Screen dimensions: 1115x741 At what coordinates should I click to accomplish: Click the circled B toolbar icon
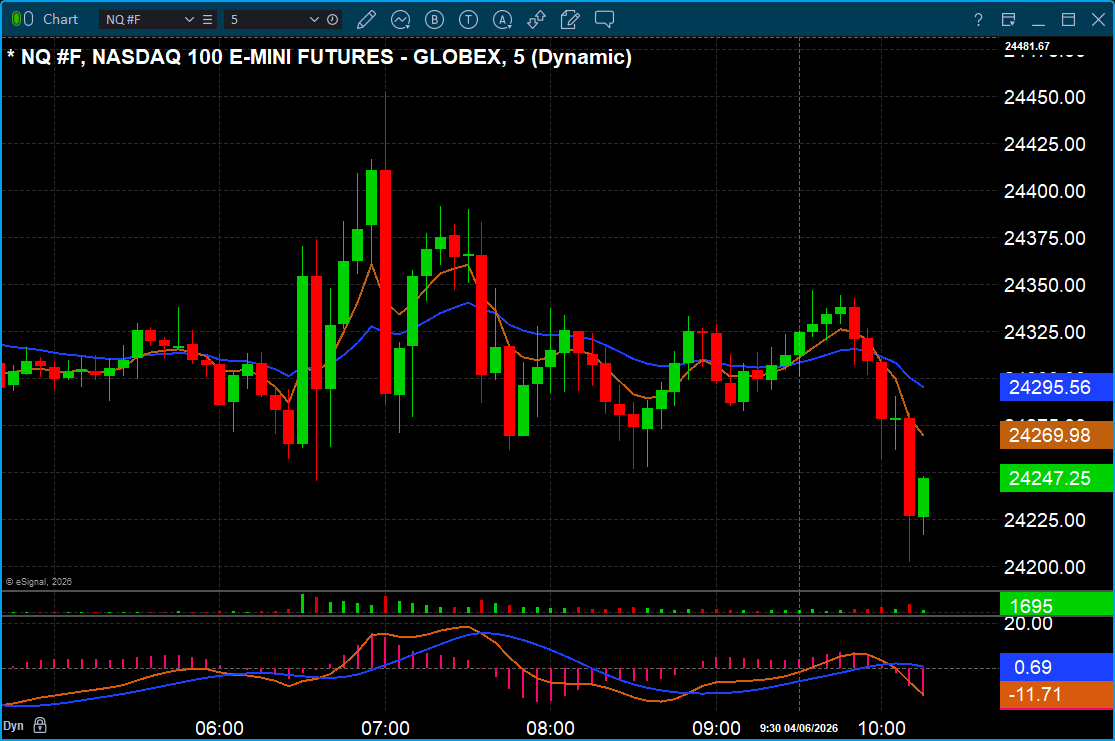(x=434, y=20)
